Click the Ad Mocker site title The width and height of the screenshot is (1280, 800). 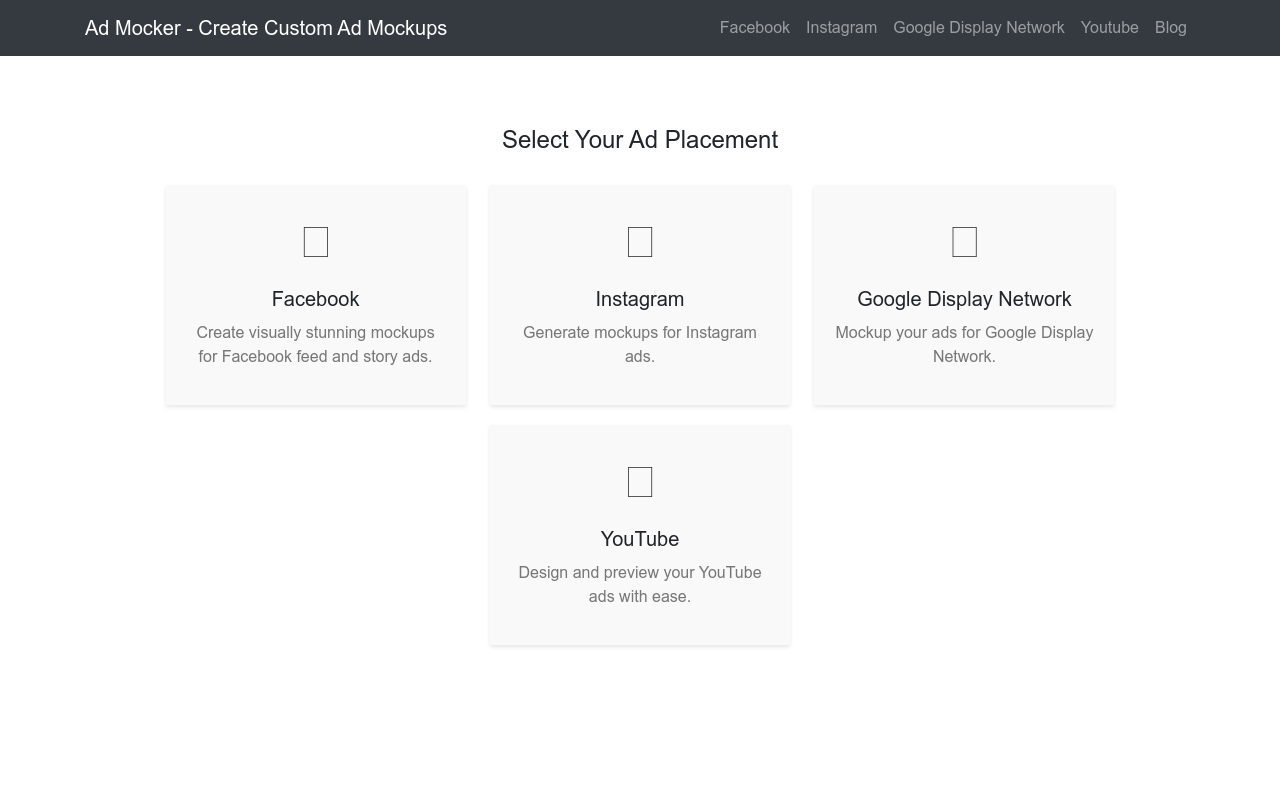(266, 28)
